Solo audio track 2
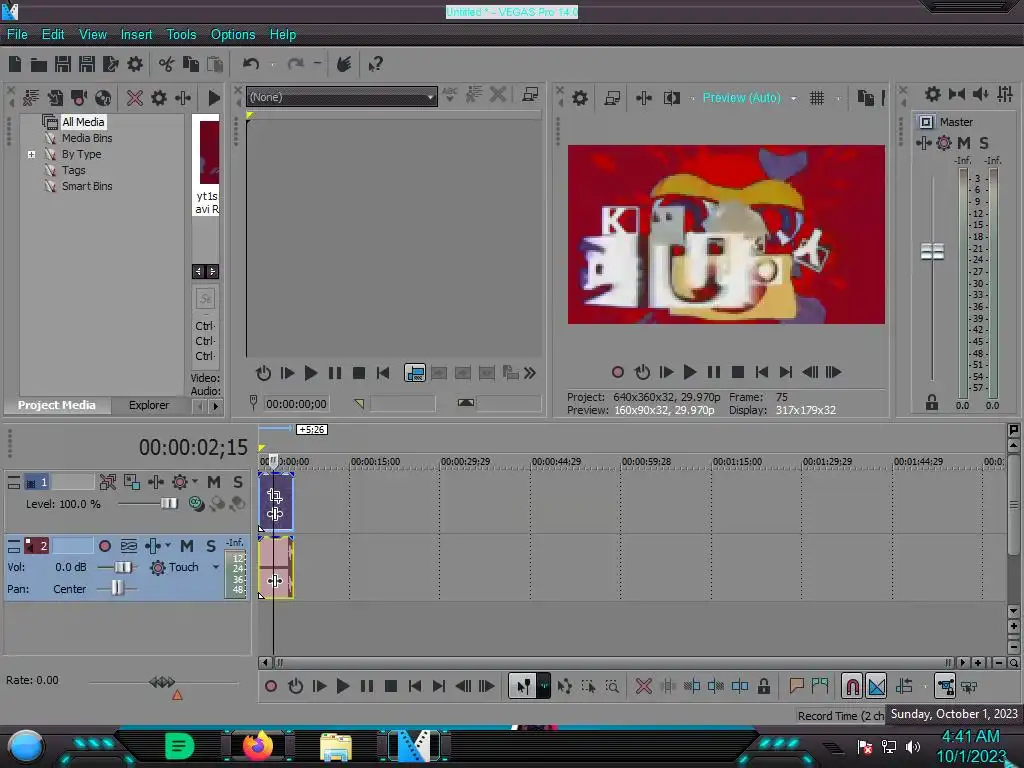The image size is (1024, 768). point(211,546)
